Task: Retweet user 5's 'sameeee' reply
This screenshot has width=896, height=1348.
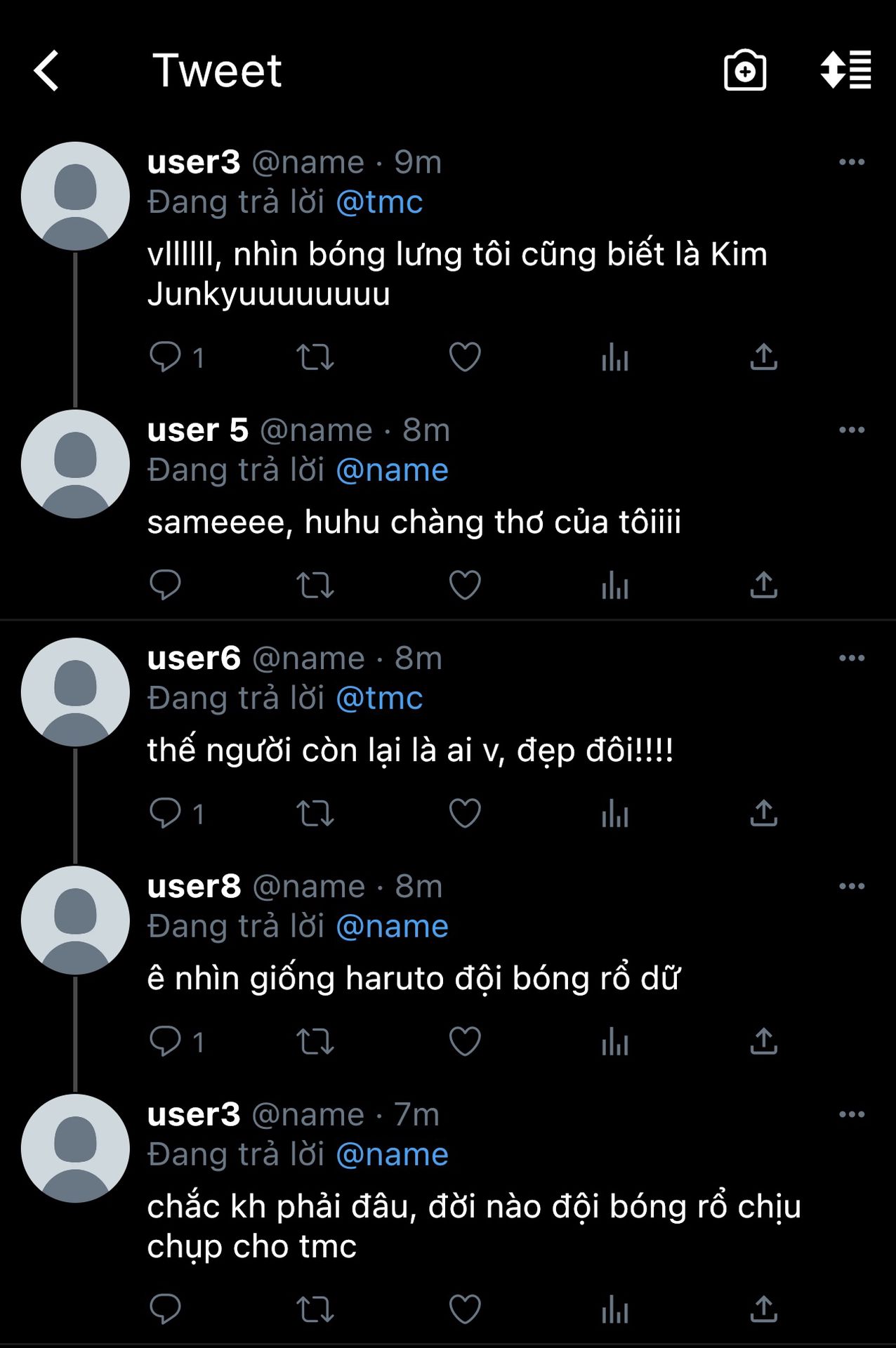Action: (315, 585)
